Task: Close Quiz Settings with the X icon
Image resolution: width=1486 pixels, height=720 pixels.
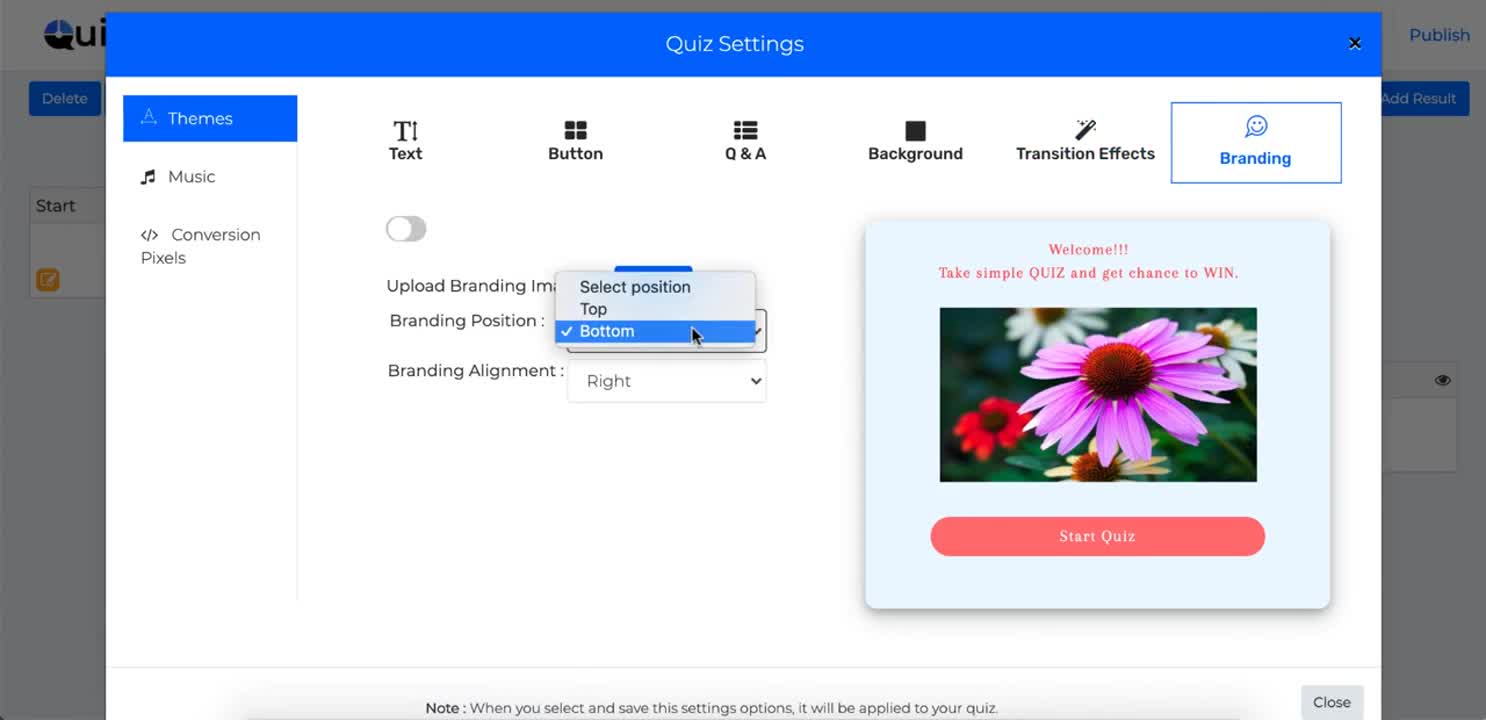Action: 1354,43
